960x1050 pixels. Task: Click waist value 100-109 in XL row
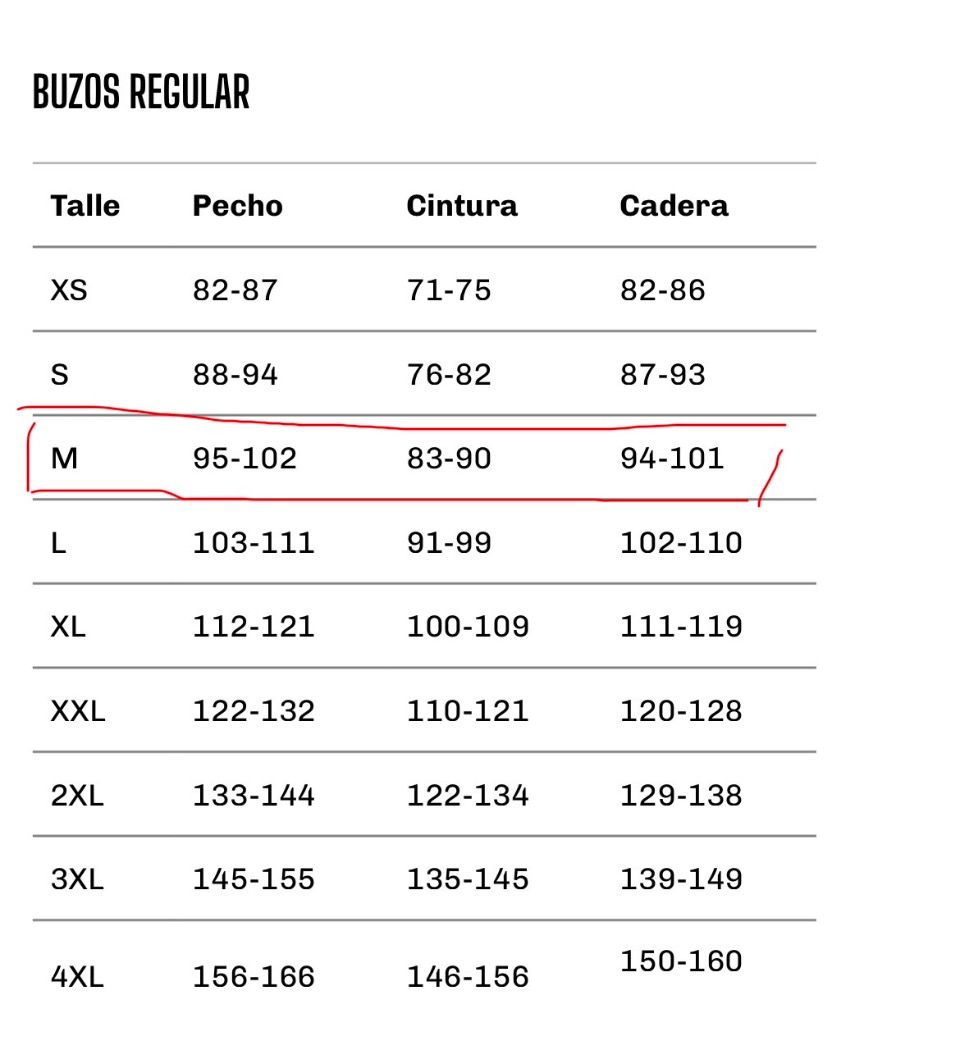pyautogui.click(x=468, y=627)
